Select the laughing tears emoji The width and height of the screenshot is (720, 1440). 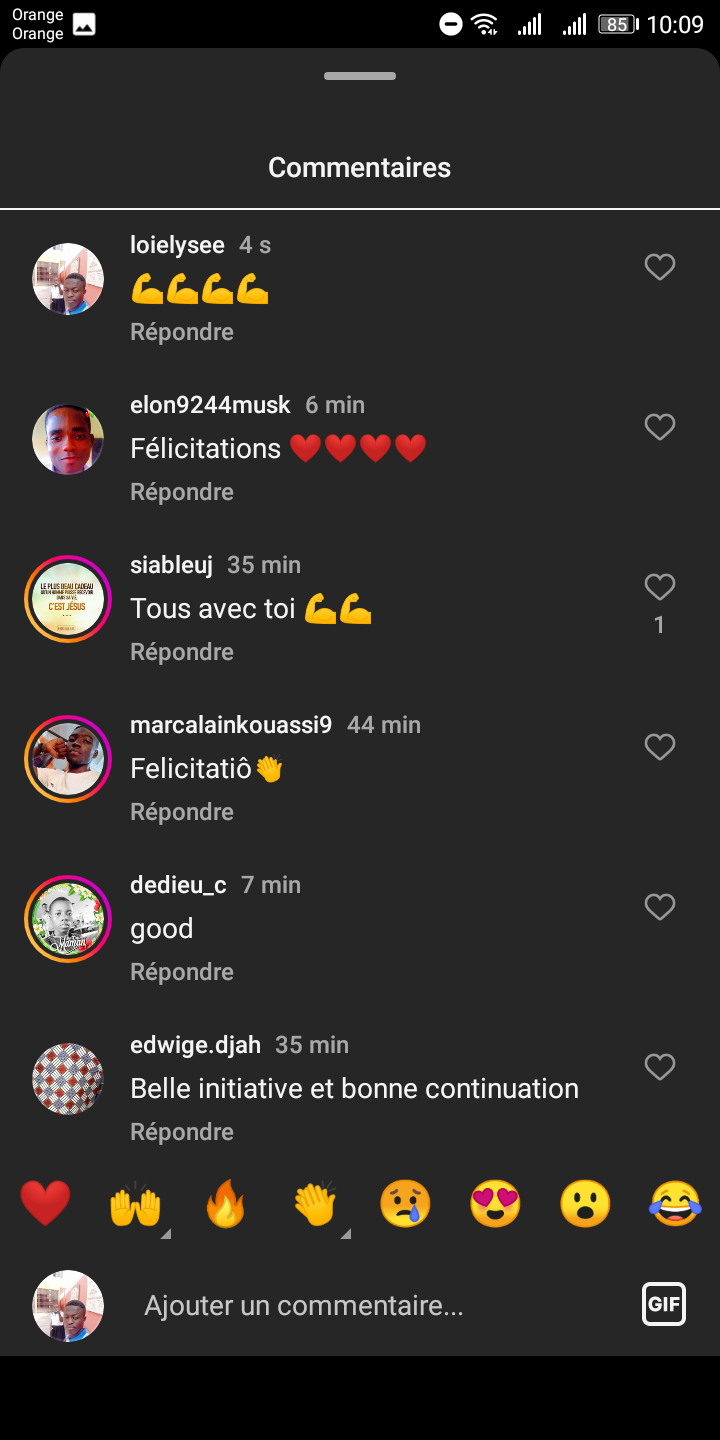[x=675, y=1203]
